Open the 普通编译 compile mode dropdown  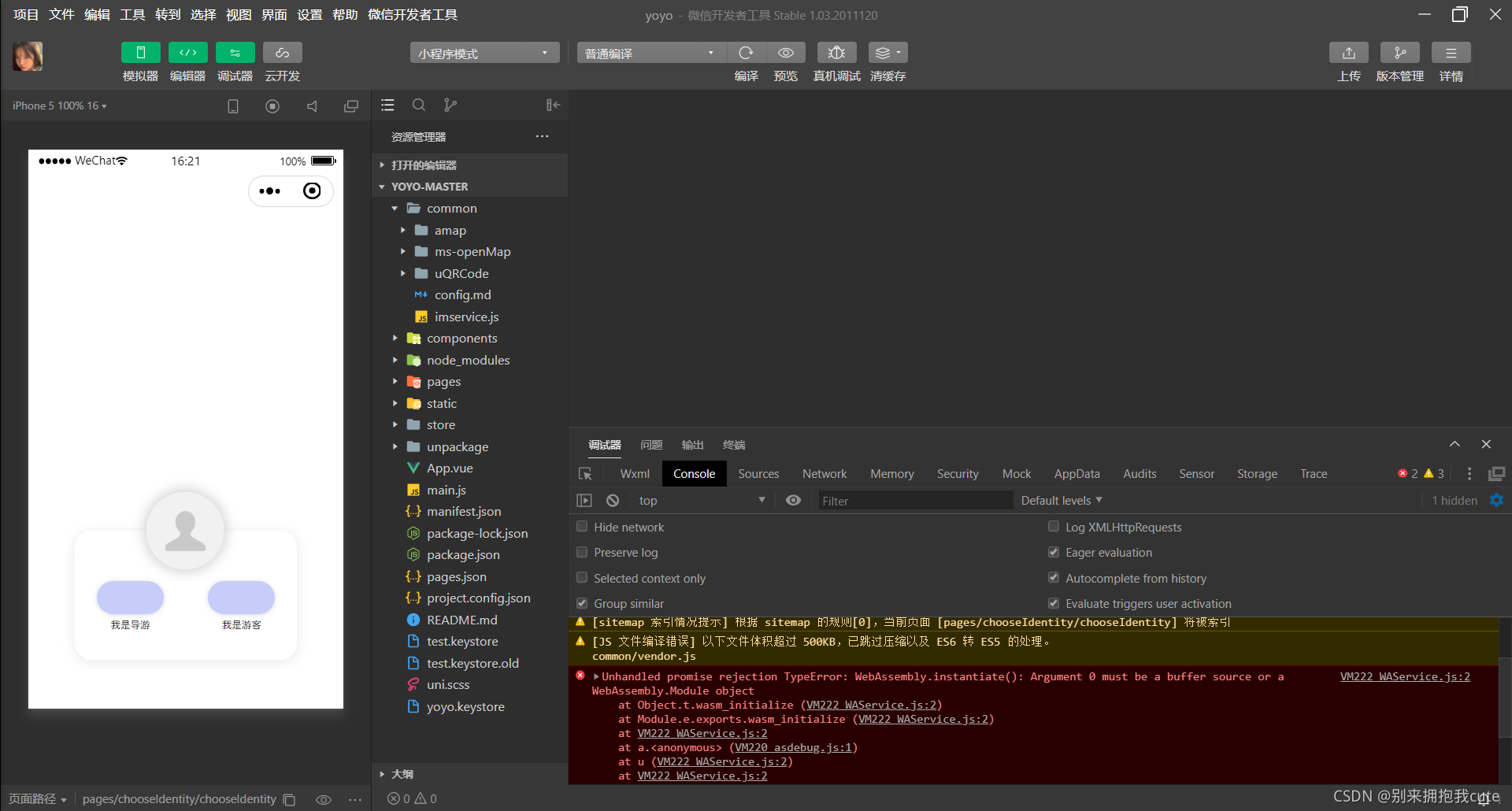651,53
